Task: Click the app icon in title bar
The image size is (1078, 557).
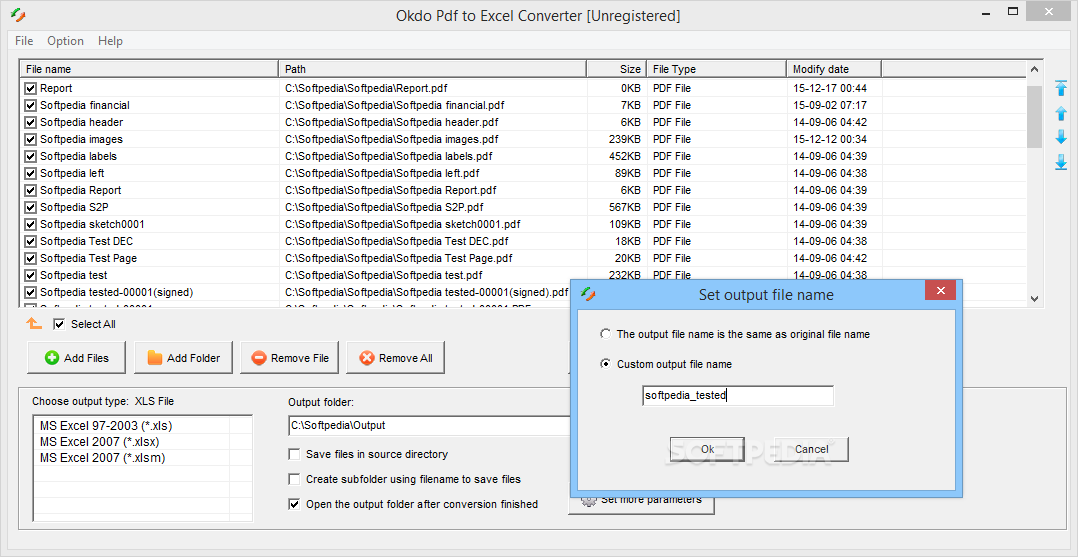Action: tap(17, 14)
